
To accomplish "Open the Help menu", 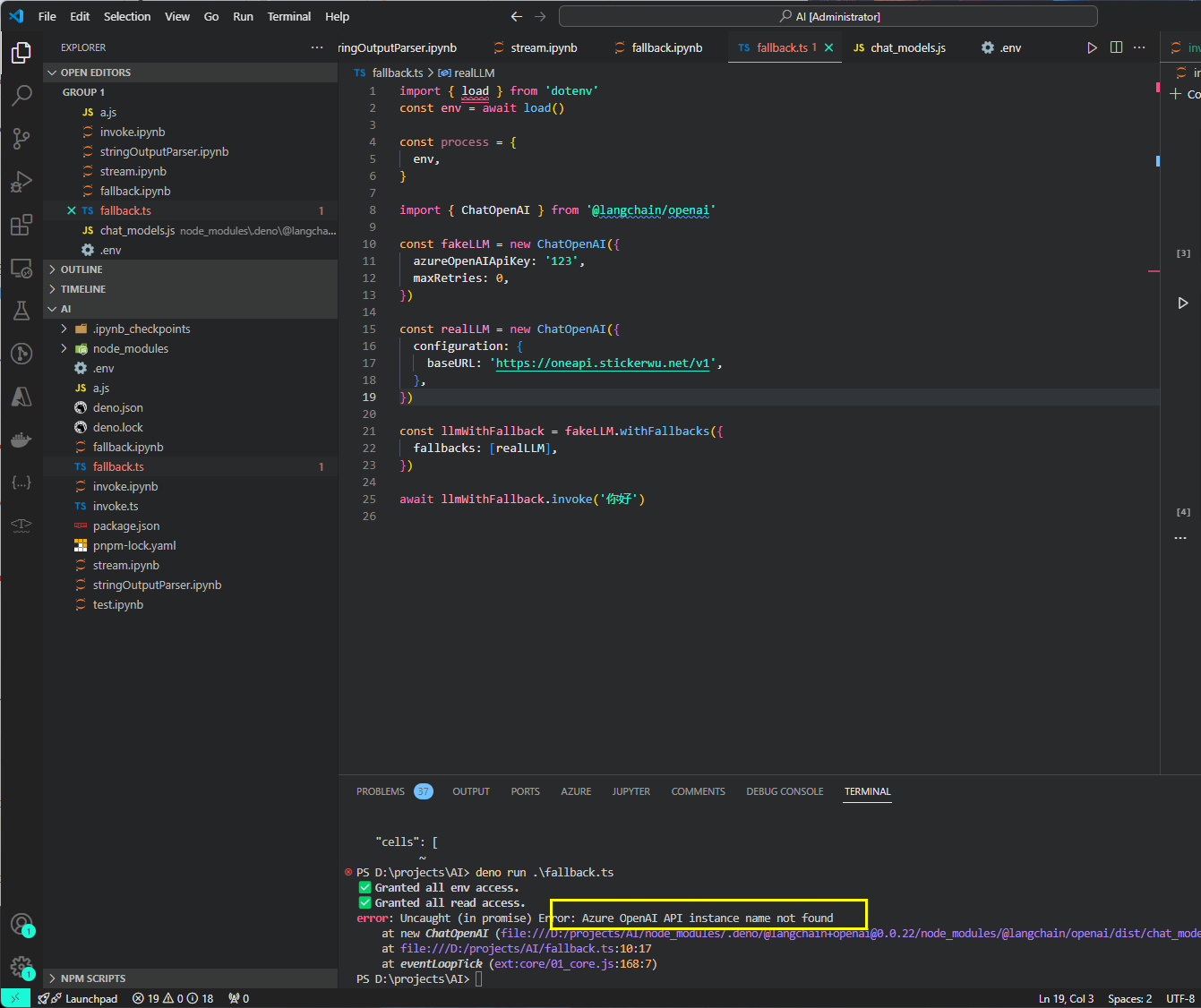I will (x=338, y=16).
